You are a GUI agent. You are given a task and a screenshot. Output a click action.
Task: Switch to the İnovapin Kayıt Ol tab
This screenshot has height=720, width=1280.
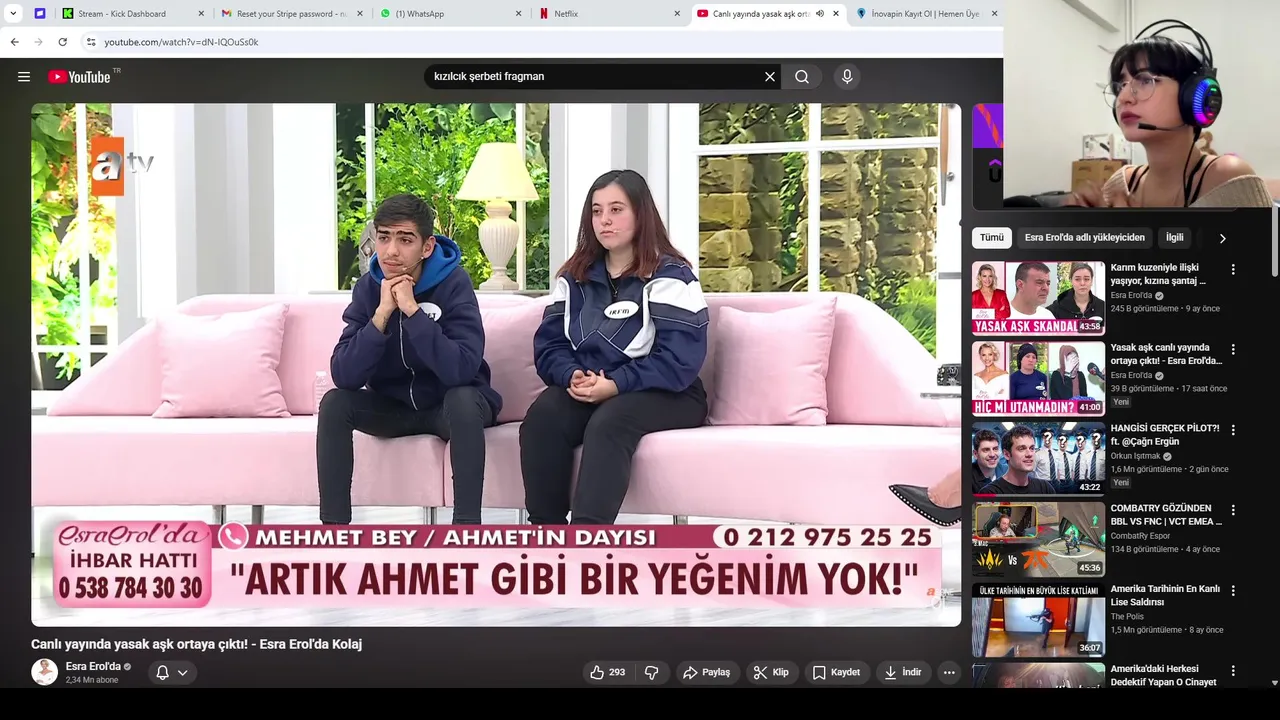925,14
